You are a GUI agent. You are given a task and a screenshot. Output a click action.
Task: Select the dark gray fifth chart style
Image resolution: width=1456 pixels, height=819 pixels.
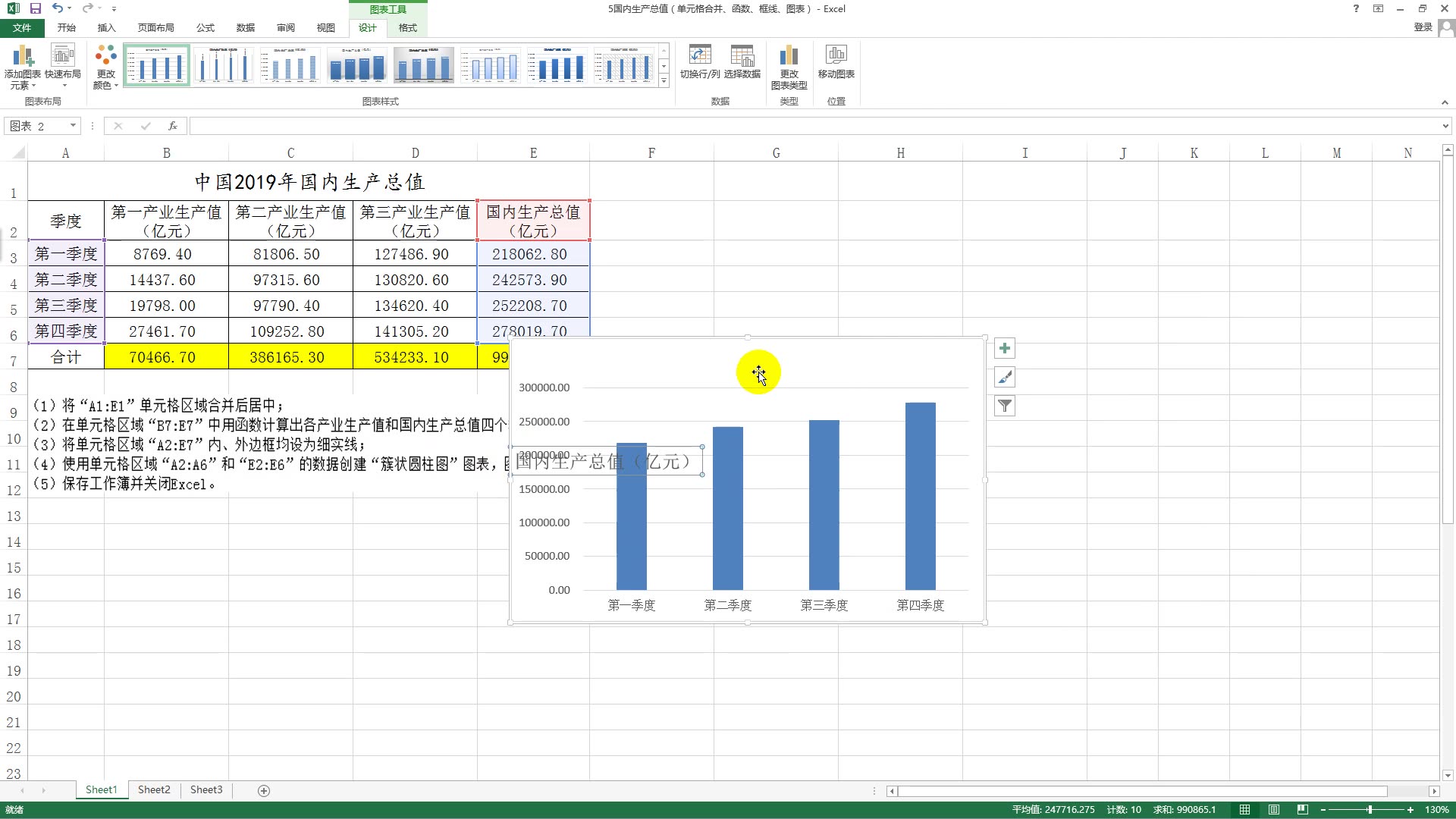click(x=424, y=65)
